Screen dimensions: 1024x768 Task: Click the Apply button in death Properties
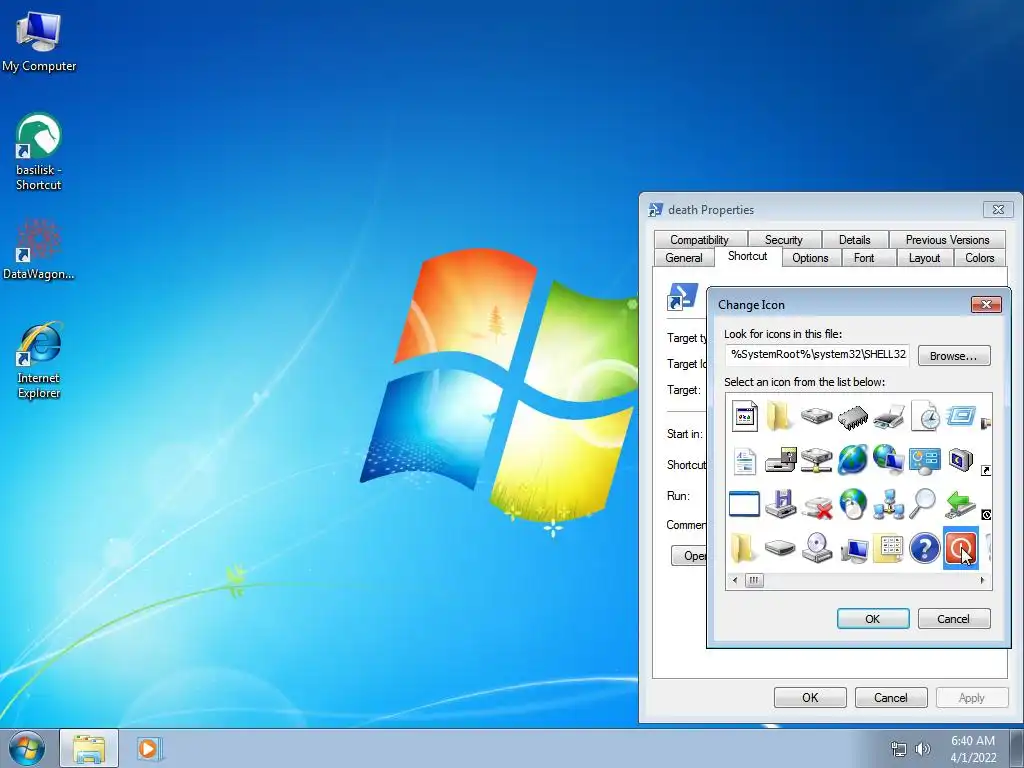971,697
